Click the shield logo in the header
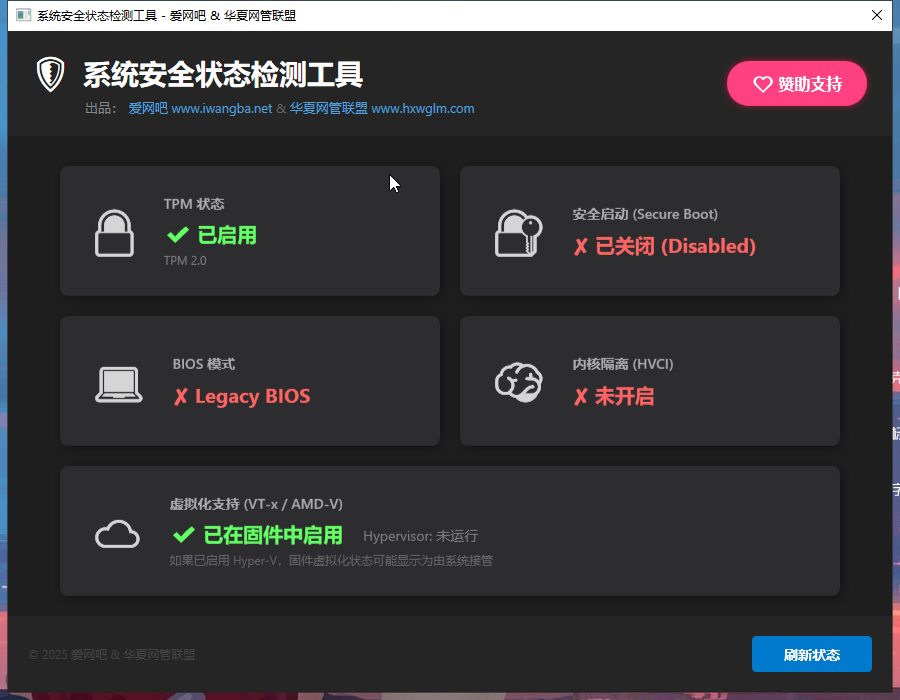The width and height of the screenshot is (900, 700). click(50, 76)
